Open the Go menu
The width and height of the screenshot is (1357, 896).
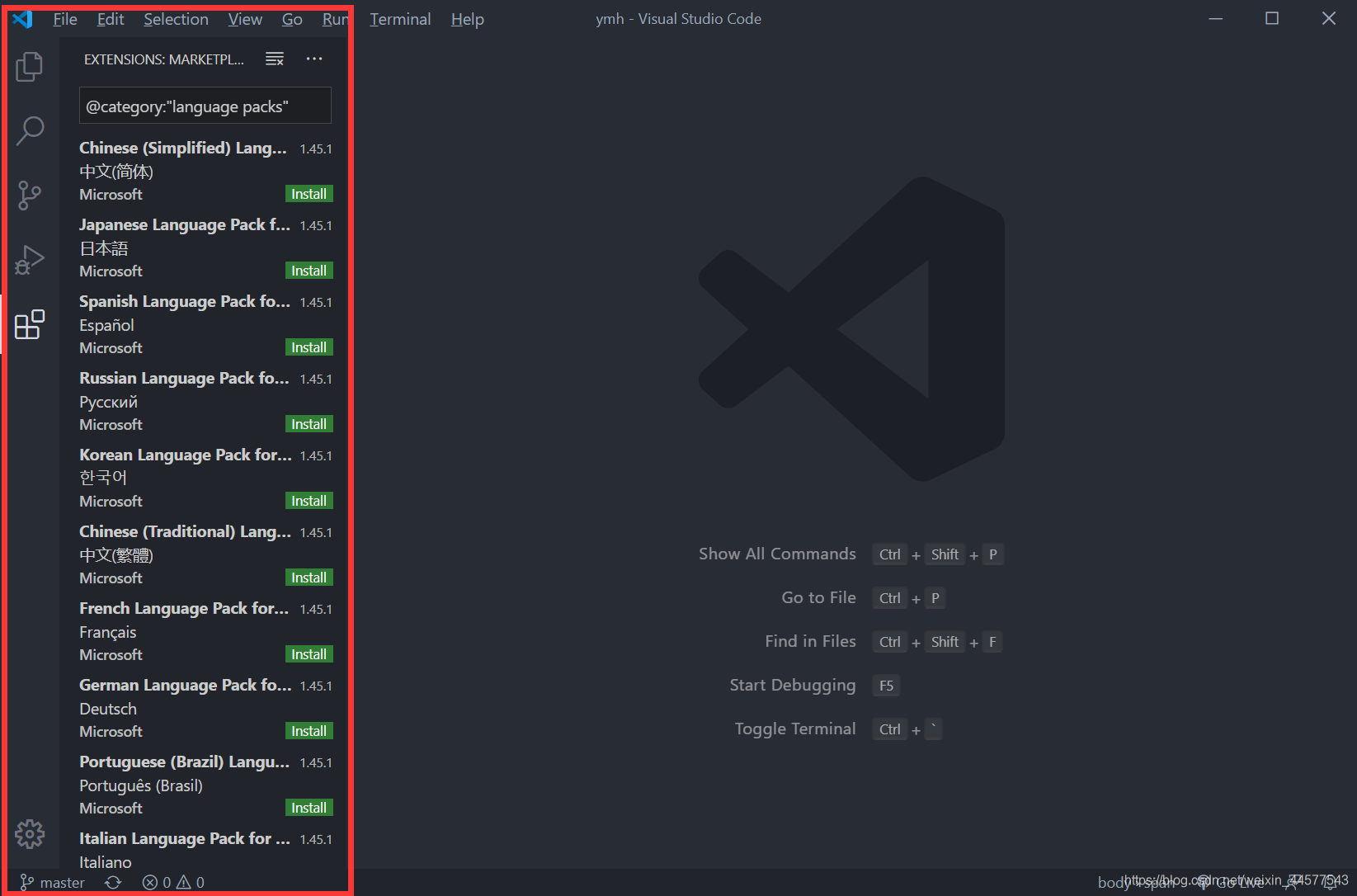pyautogui.click(x=292, y=19)
